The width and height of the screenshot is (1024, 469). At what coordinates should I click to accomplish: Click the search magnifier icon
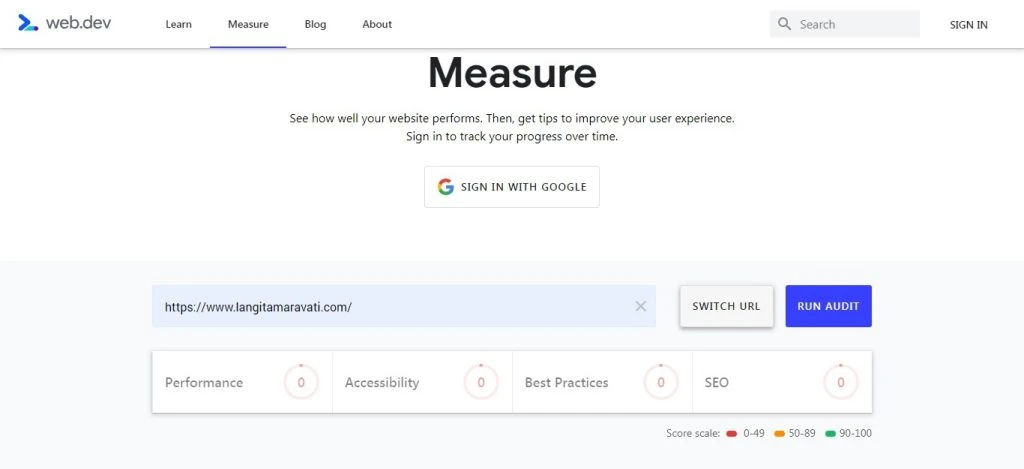tap(784, 24)
